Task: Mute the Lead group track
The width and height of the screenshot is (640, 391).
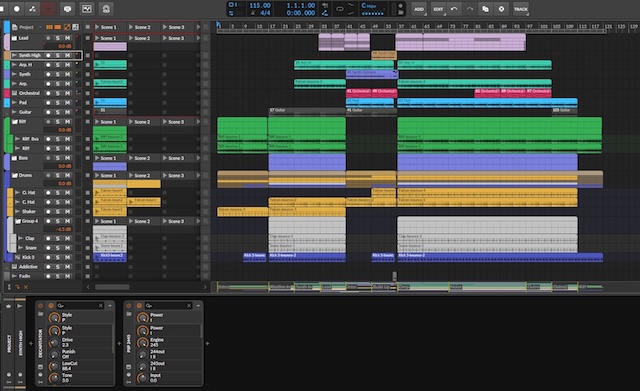Action: pyautogui.click(x=67, y=38)
